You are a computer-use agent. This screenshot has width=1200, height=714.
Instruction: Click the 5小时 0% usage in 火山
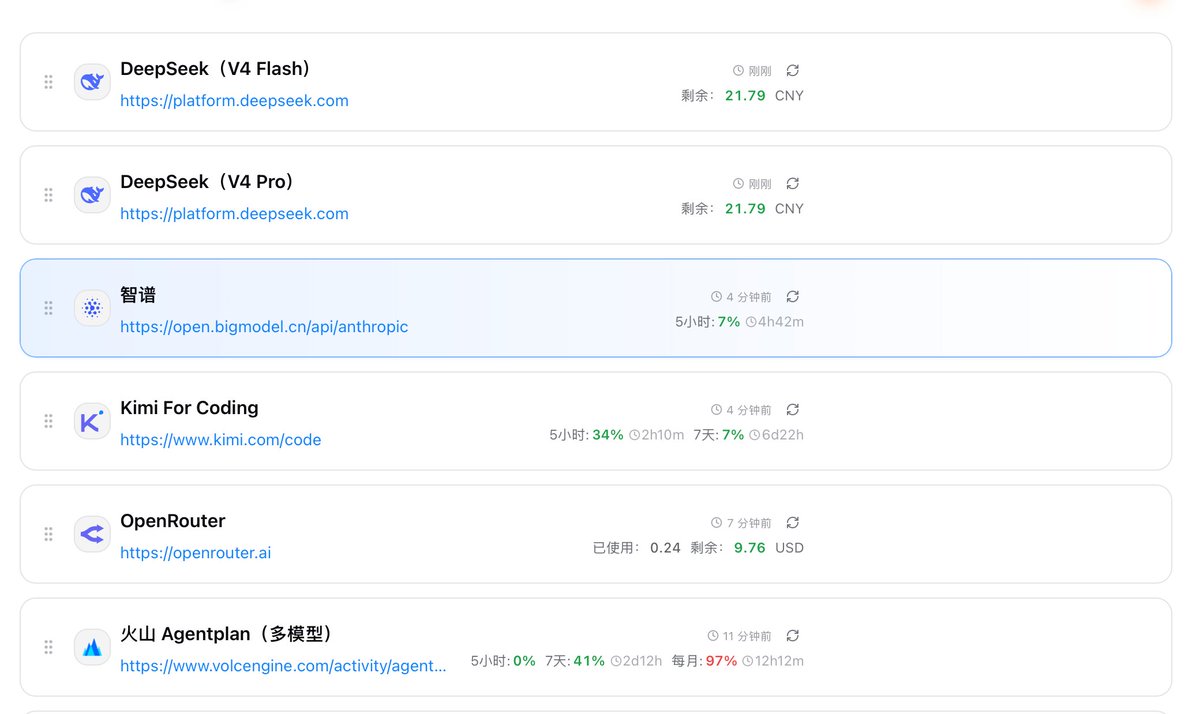tap(504, 661)
